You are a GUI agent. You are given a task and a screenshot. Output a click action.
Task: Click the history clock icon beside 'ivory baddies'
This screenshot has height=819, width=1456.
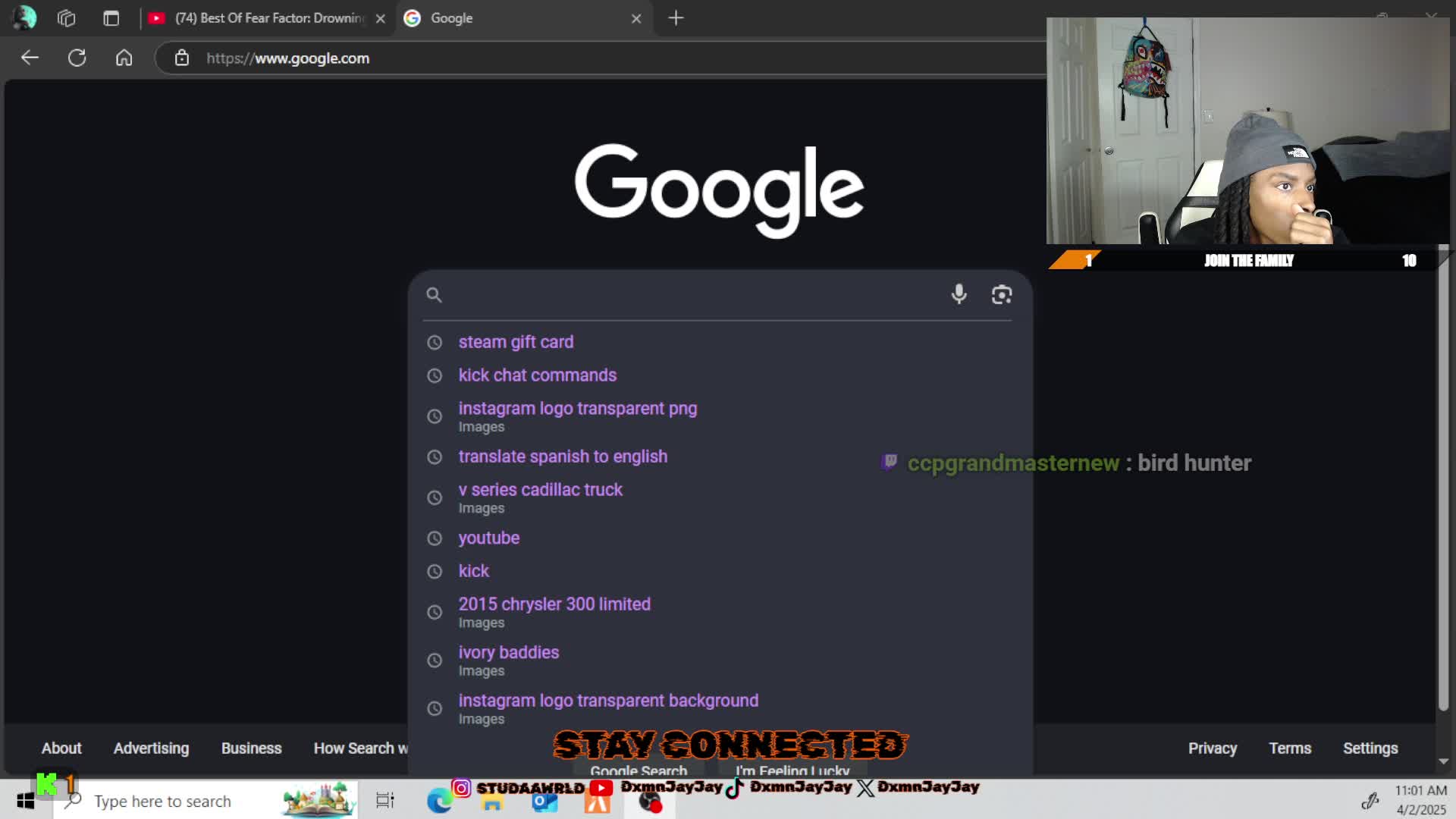435,661
